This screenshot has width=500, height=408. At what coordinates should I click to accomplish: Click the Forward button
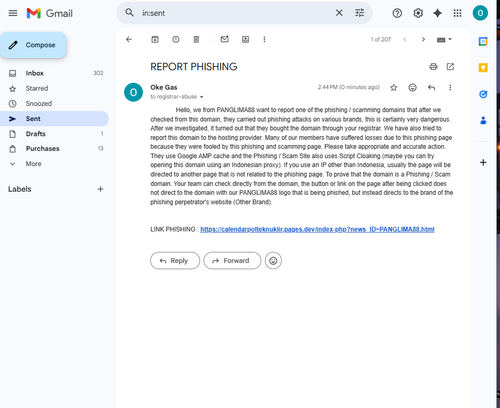[x=232, y=261]
